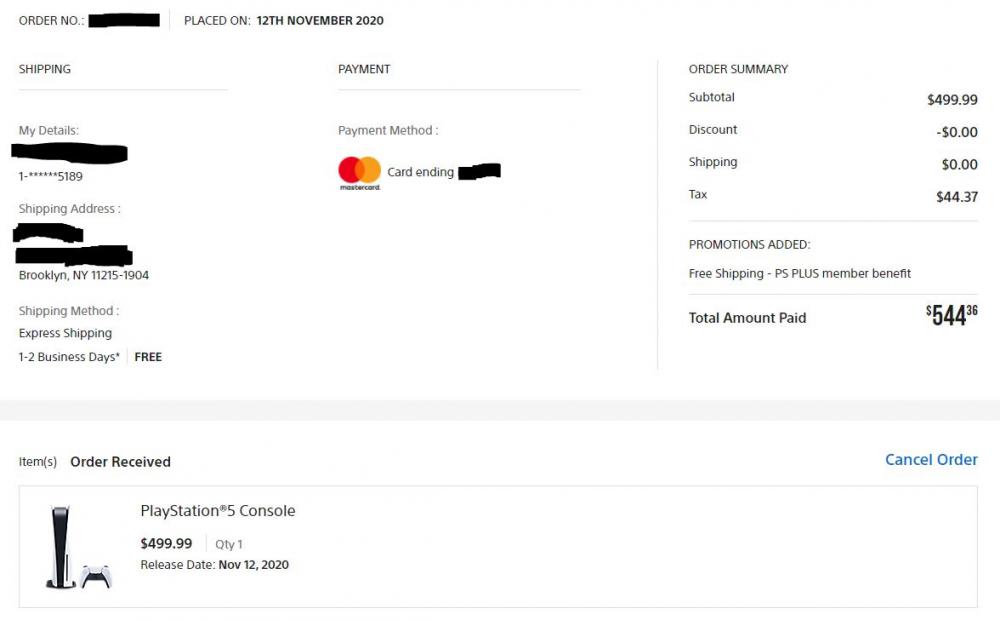Click the Release Date Nov 12, 2020 text
The image size is (1000, 620).
(214, 565)
